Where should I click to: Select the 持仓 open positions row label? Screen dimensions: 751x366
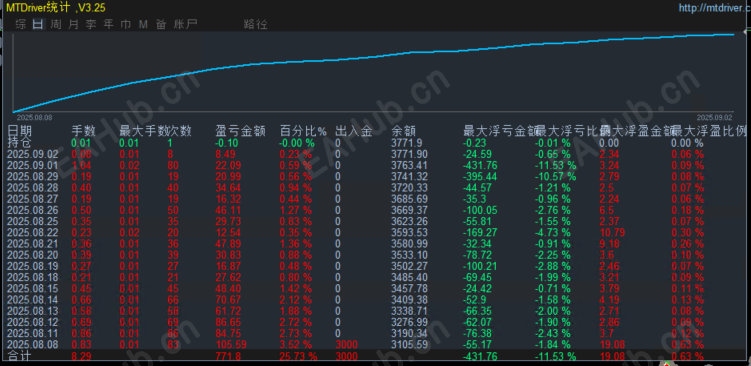(x=19, y=143)
